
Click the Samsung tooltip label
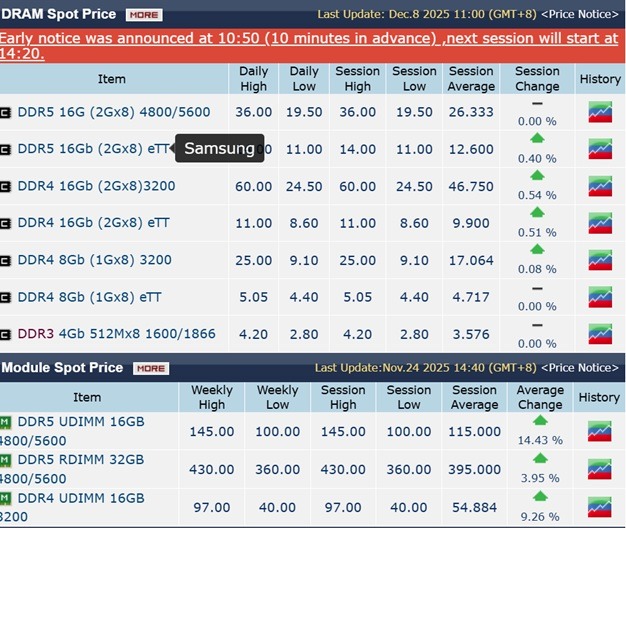click(x=219, y=149)
